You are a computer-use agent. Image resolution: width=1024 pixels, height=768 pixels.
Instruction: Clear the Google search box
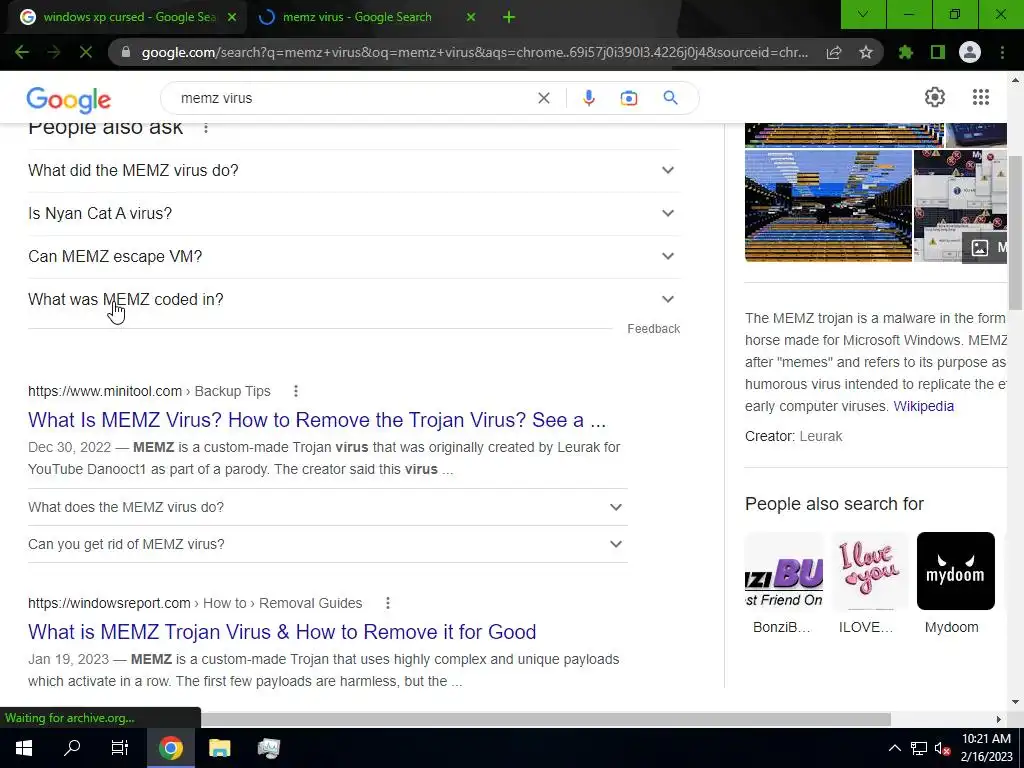[x=543, y=98]
